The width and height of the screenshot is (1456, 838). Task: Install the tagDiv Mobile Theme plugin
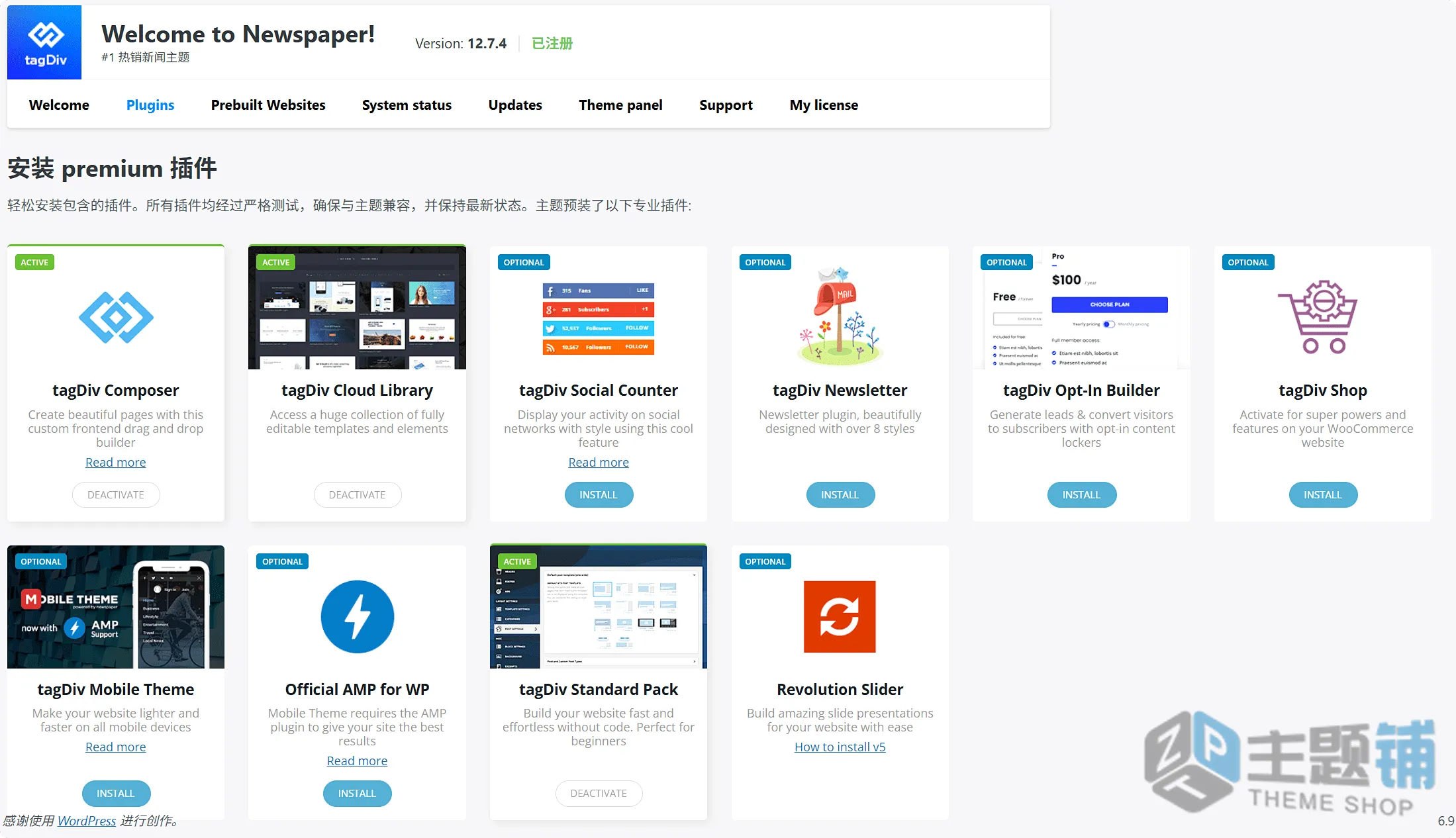pyautogui.click(x=116, y=793)
